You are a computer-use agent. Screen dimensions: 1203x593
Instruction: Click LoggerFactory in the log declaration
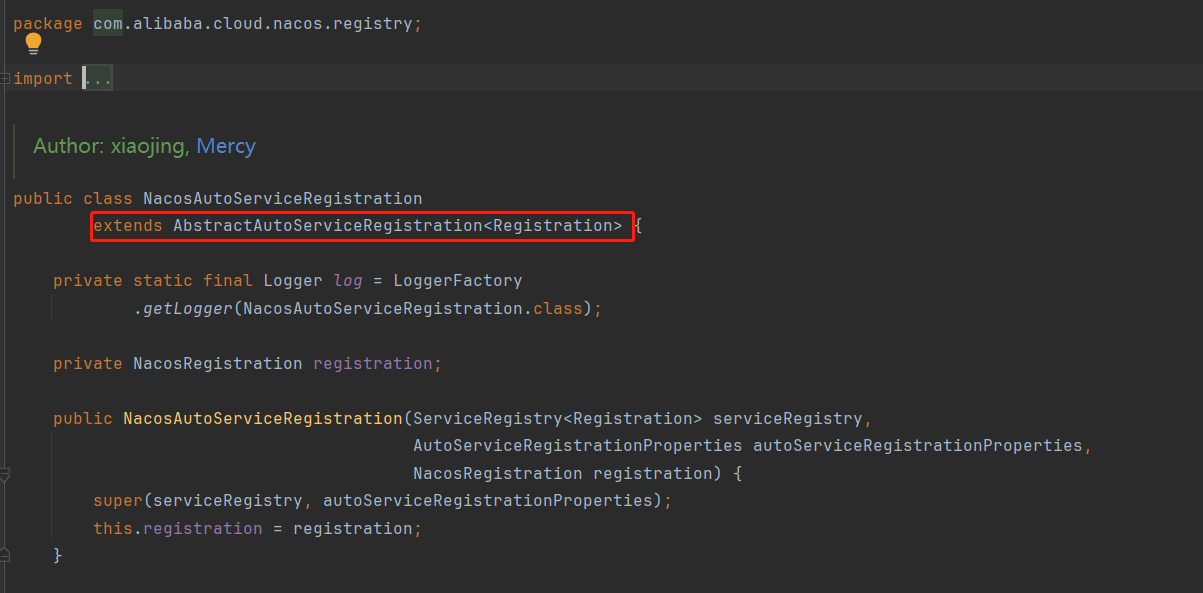tap(457, 281)
